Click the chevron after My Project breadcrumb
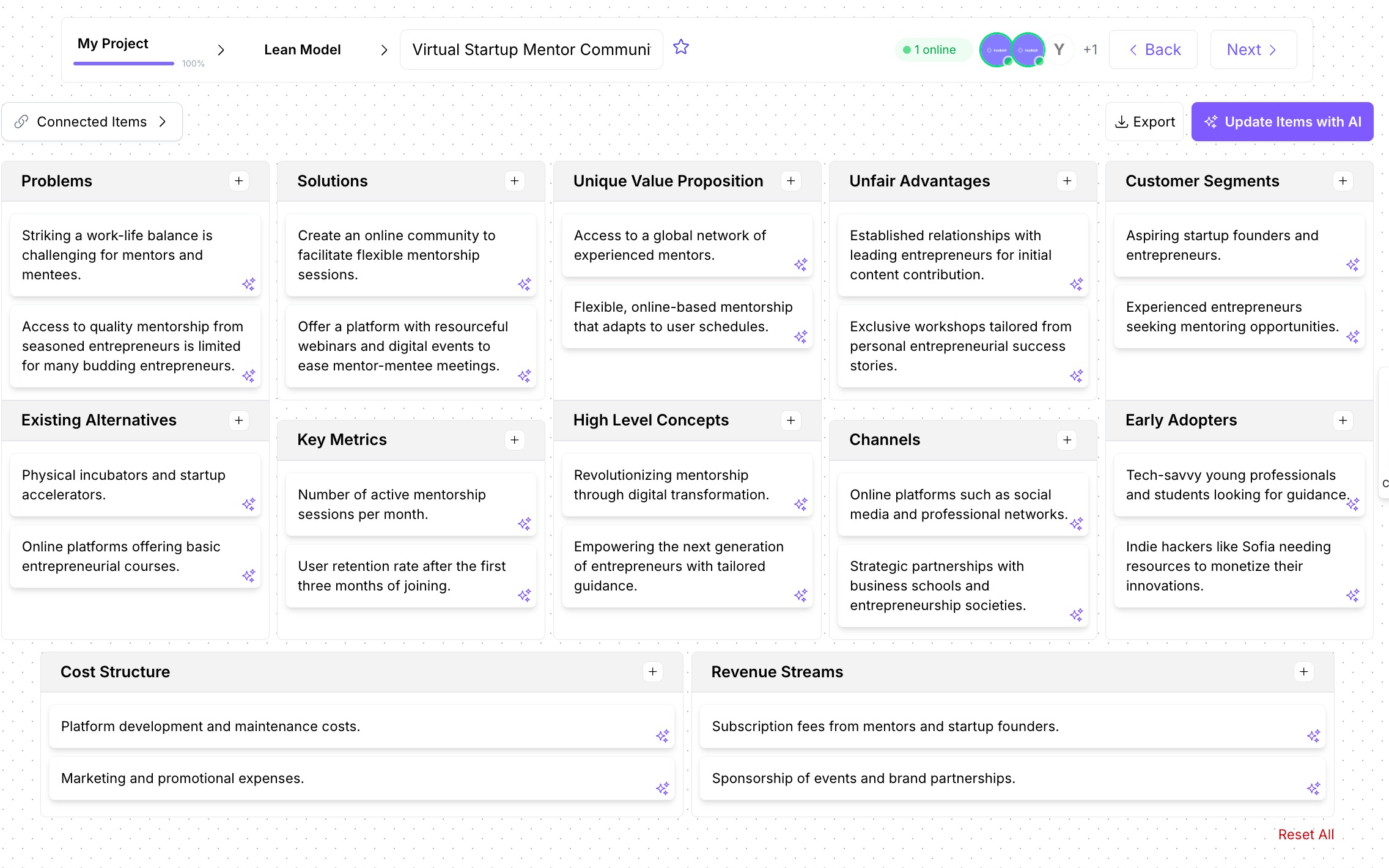This screenshot has height=868, width=1389. pyautogui.click(x=221, y=50)
